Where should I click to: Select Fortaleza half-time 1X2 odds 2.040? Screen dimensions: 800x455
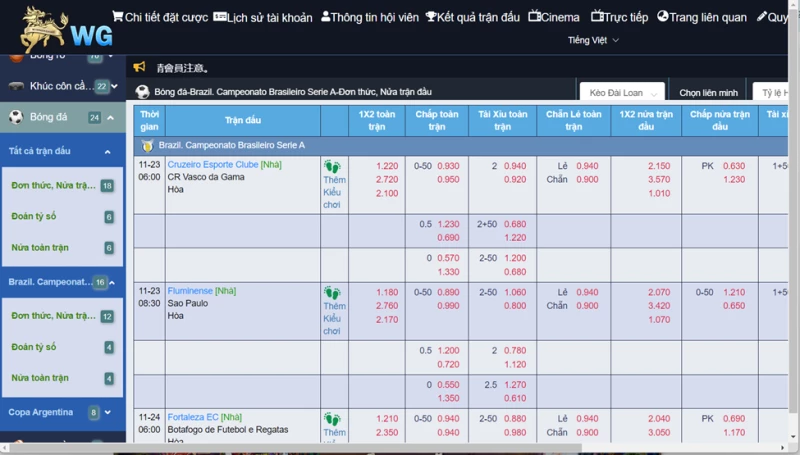[x=659, y=419]
